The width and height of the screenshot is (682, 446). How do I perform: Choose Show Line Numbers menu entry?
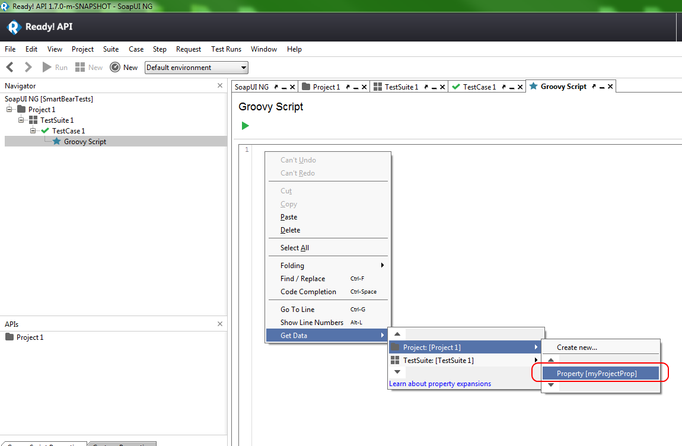pyautogui.click(x=328, y=322)
